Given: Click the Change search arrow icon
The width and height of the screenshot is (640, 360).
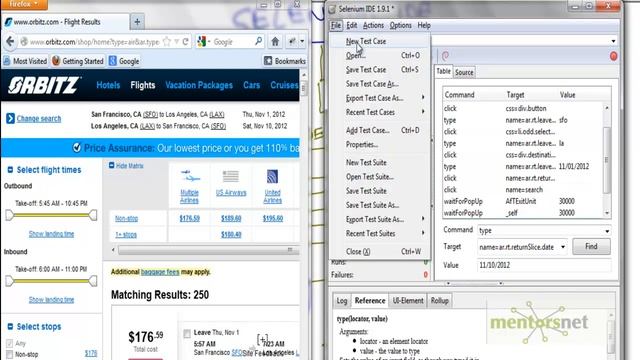Looking at the screenshot, I should [x=10, y=119].
